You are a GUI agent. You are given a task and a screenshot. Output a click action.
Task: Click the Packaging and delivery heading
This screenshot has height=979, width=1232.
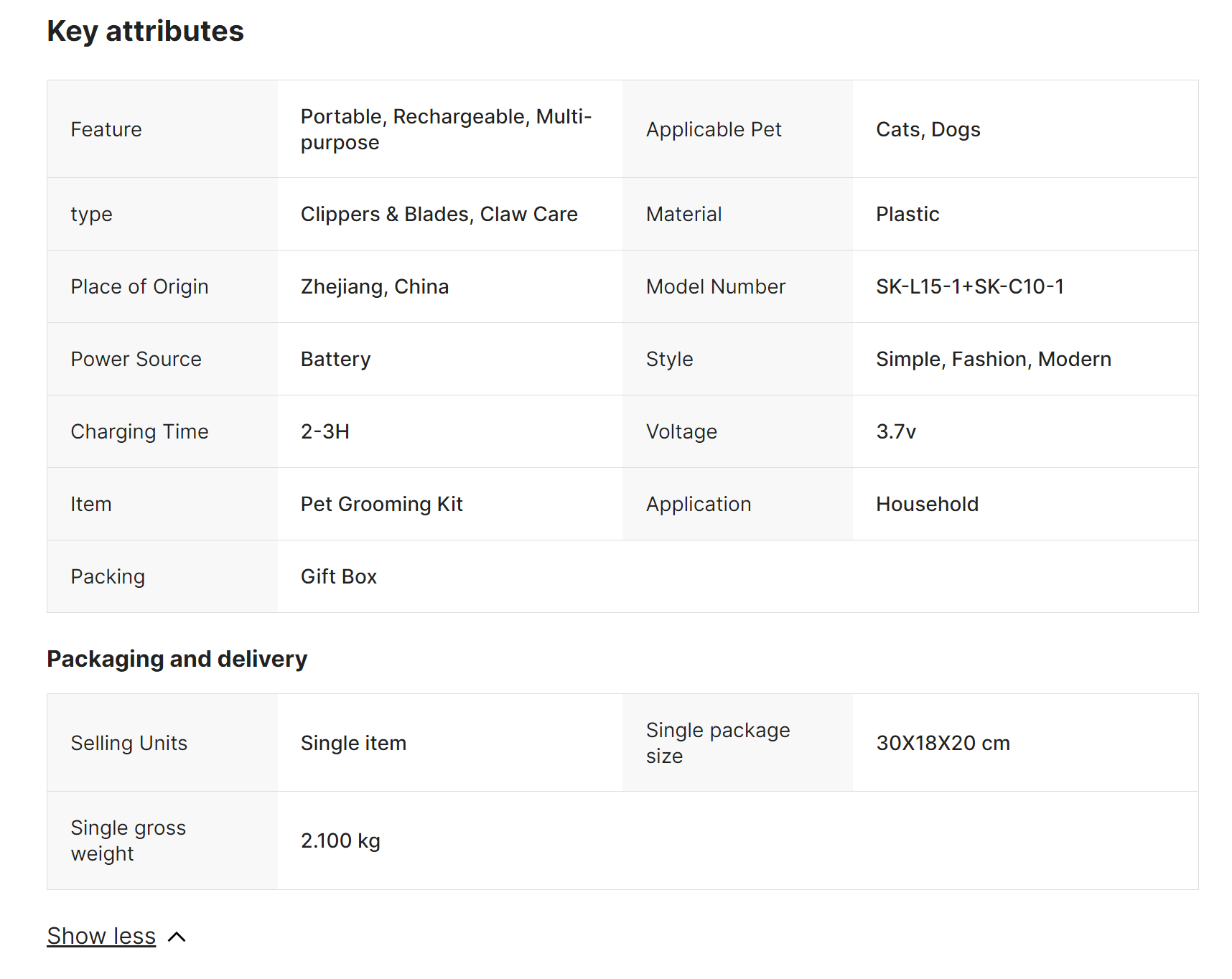click(x=177, y=659)
